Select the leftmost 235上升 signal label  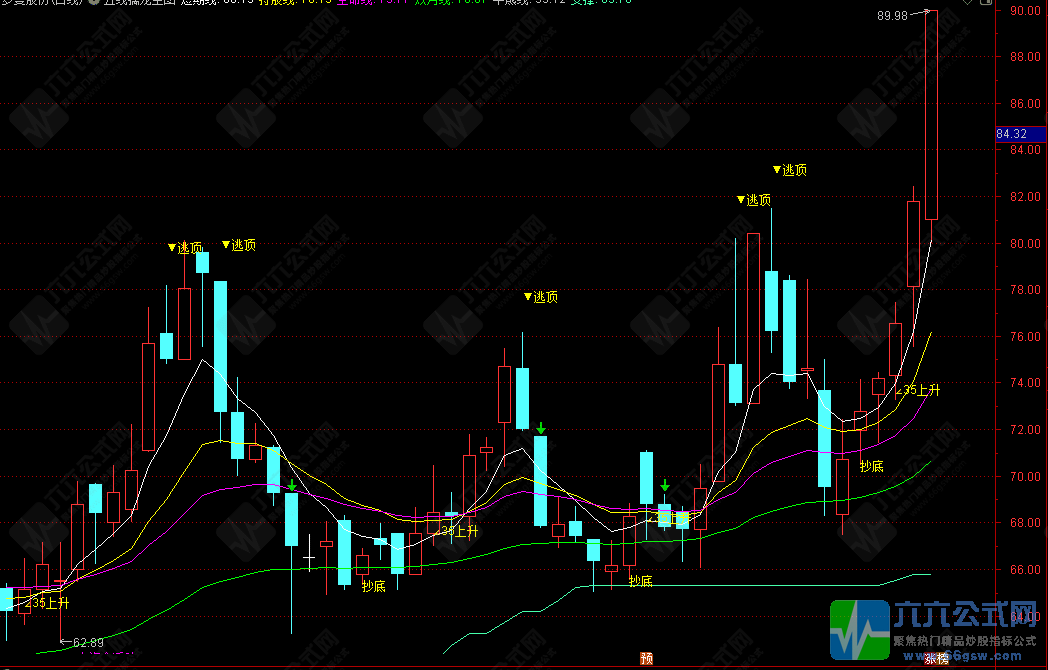pyautogui.click(x=48, y=602)
